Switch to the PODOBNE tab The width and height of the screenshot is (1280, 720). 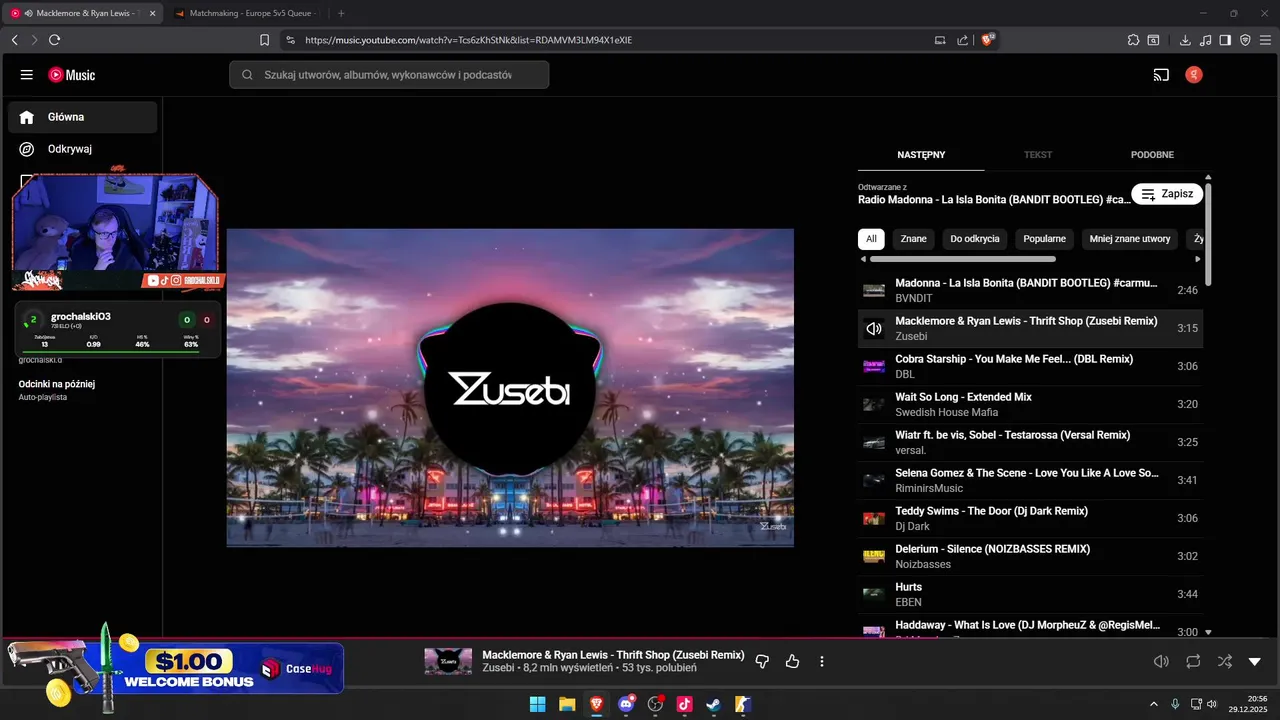click(1152, 155)
